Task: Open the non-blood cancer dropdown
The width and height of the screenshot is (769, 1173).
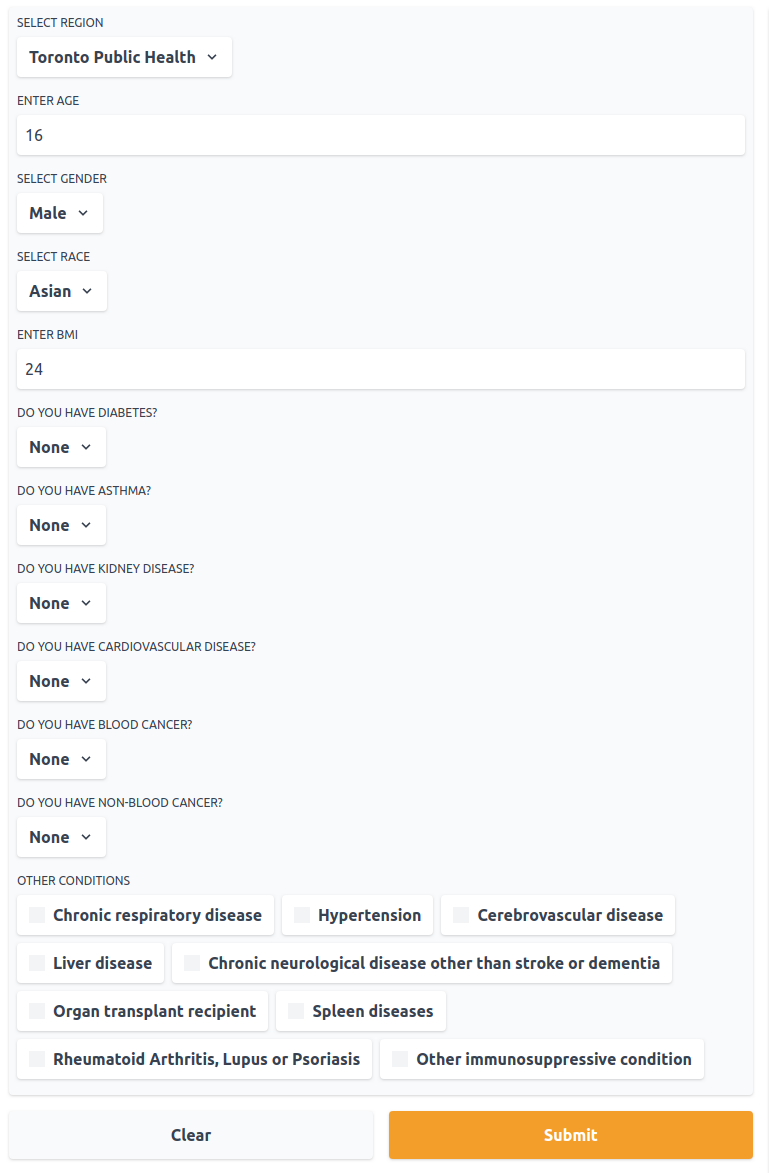Action: click(61, 837)
